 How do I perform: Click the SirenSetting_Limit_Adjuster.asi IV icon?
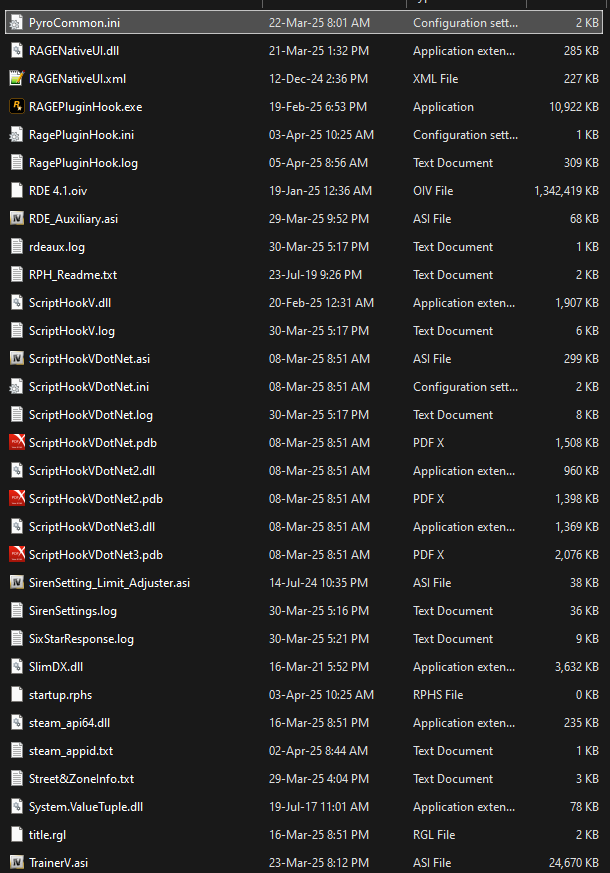[x=17, y=582]
